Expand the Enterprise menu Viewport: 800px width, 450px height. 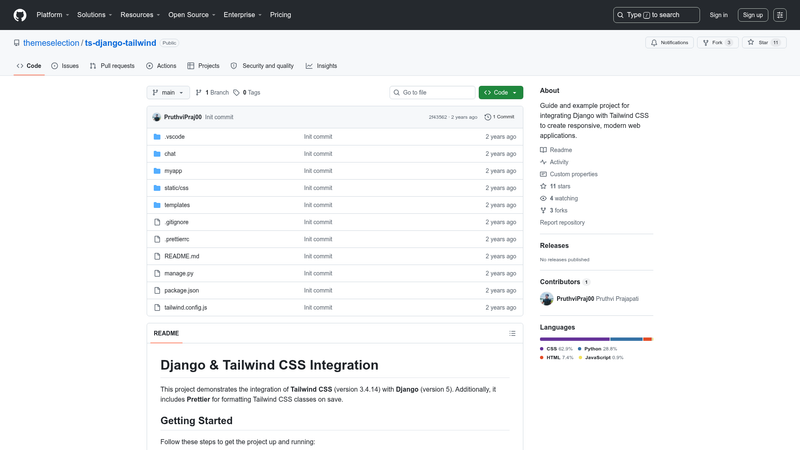(x=242, y=15)
